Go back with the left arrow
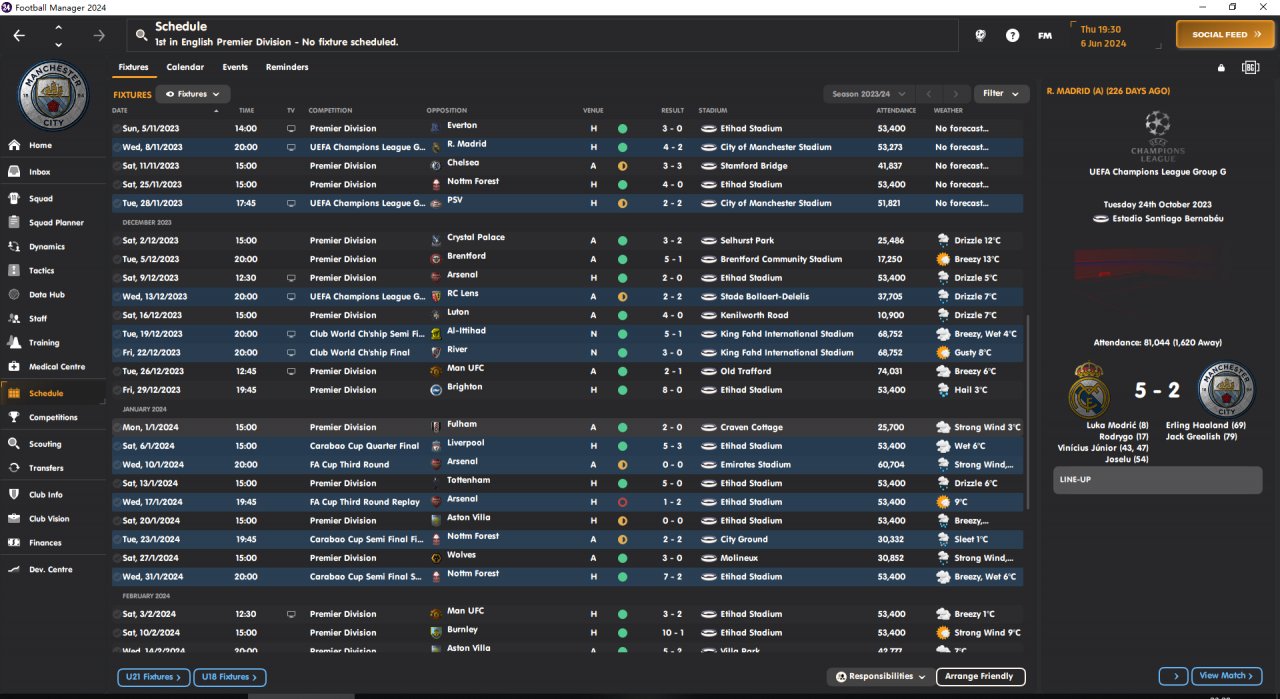The width and height of the screenshot is (1280, 699). (x=19, y=35)
